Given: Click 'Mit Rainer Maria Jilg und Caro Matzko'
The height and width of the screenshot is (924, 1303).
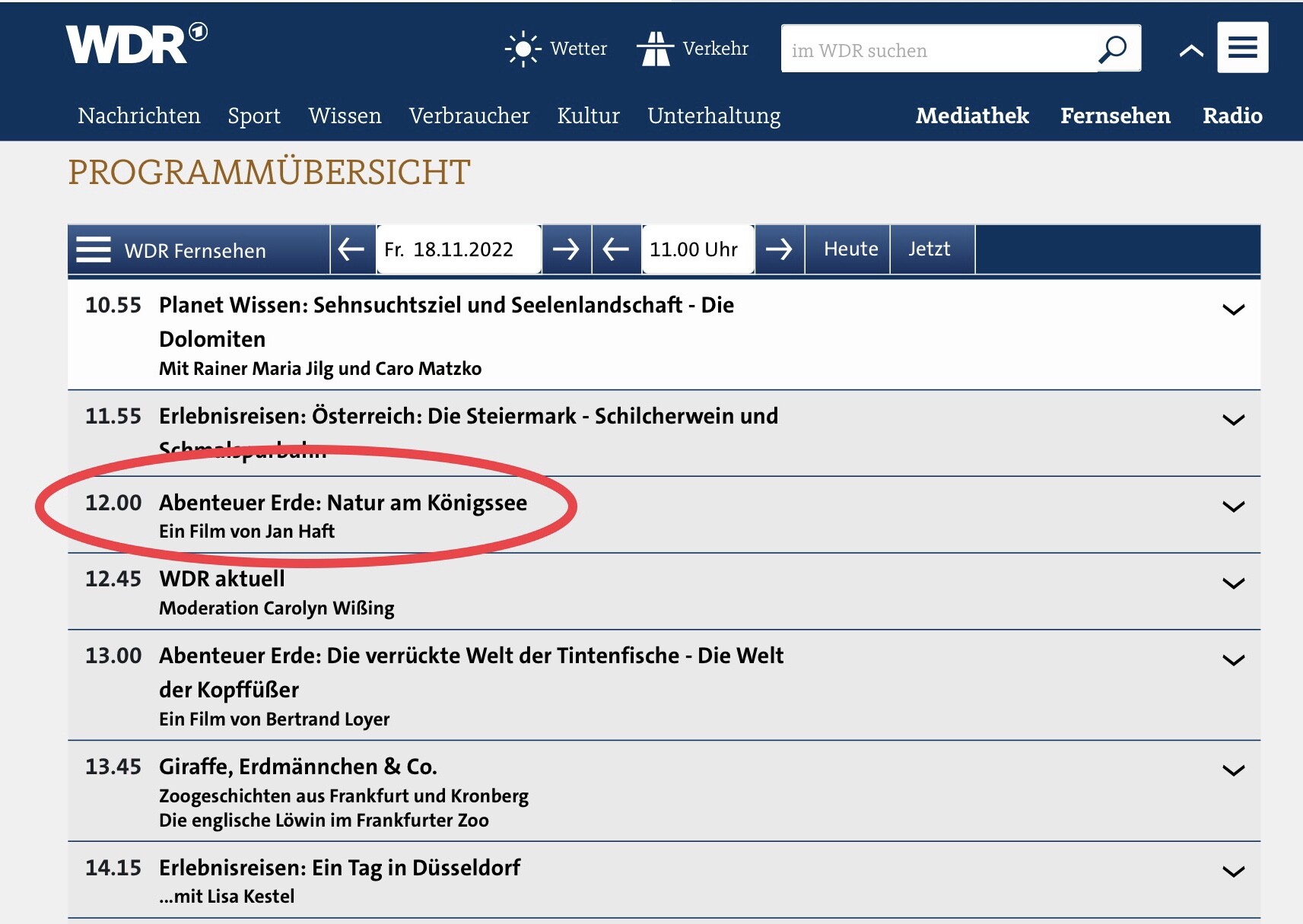Looking at the screenshot, I should (320, 369).
